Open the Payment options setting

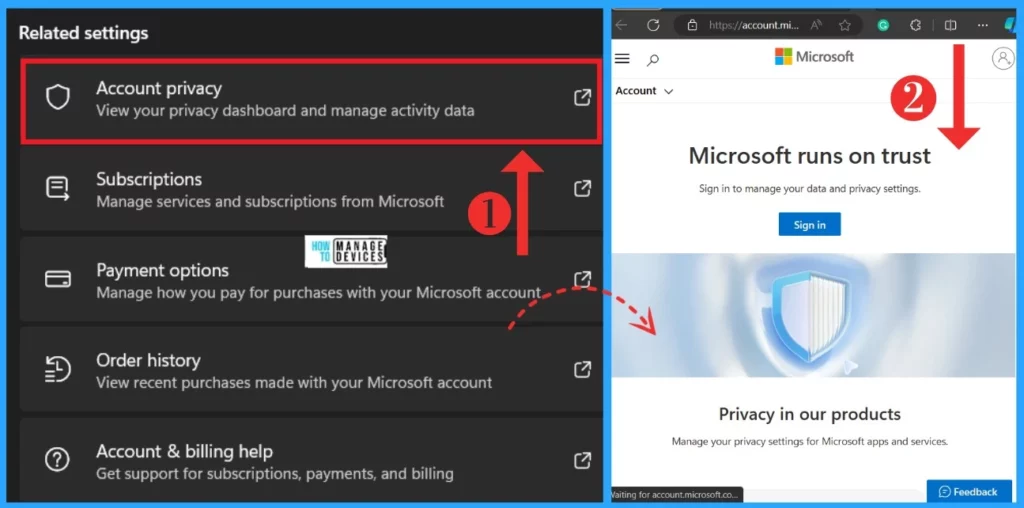point(311,279)
